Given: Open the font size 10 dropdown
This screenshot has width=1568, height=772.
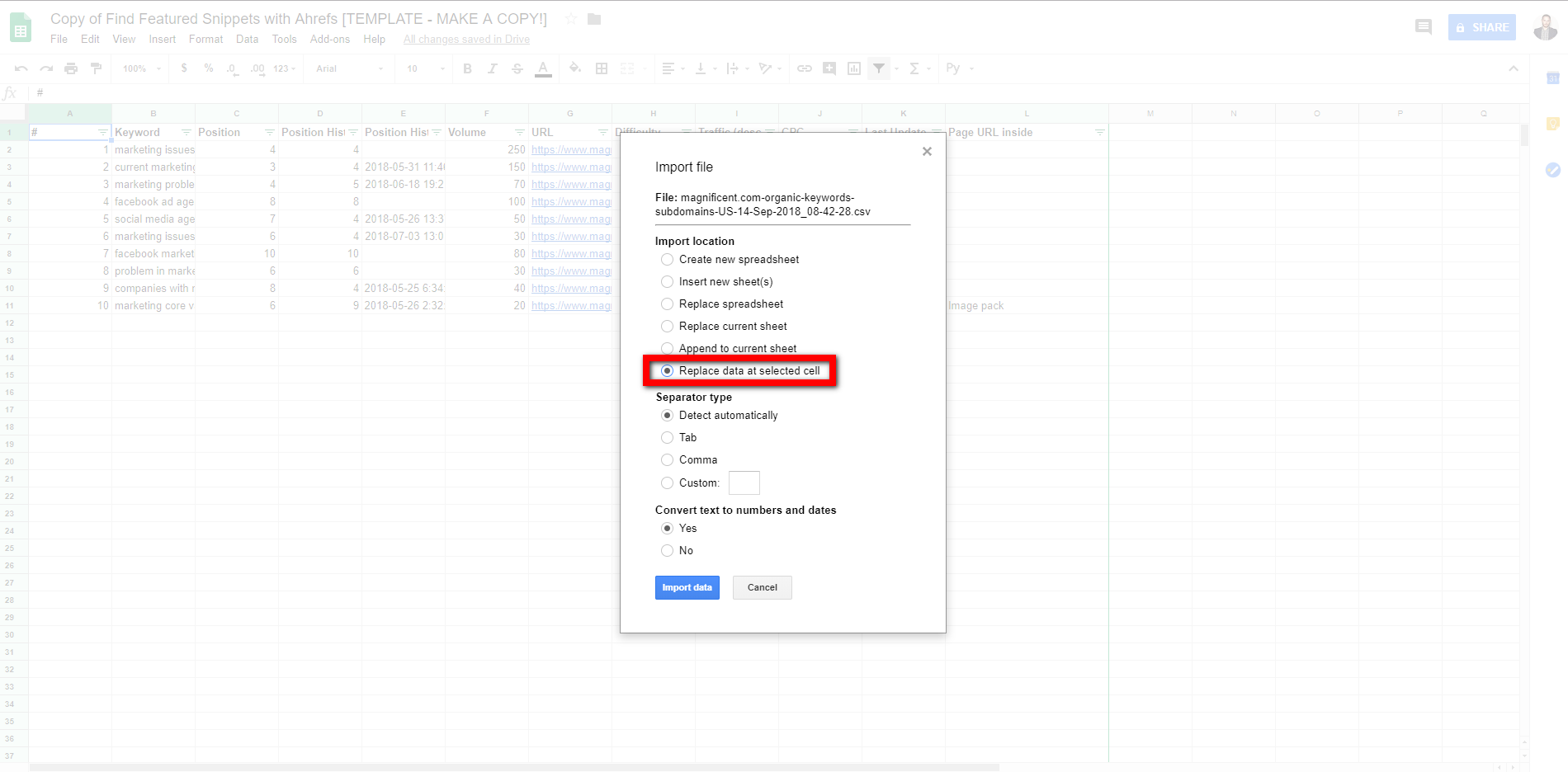Looking at the screenshot, I should 425,68.
